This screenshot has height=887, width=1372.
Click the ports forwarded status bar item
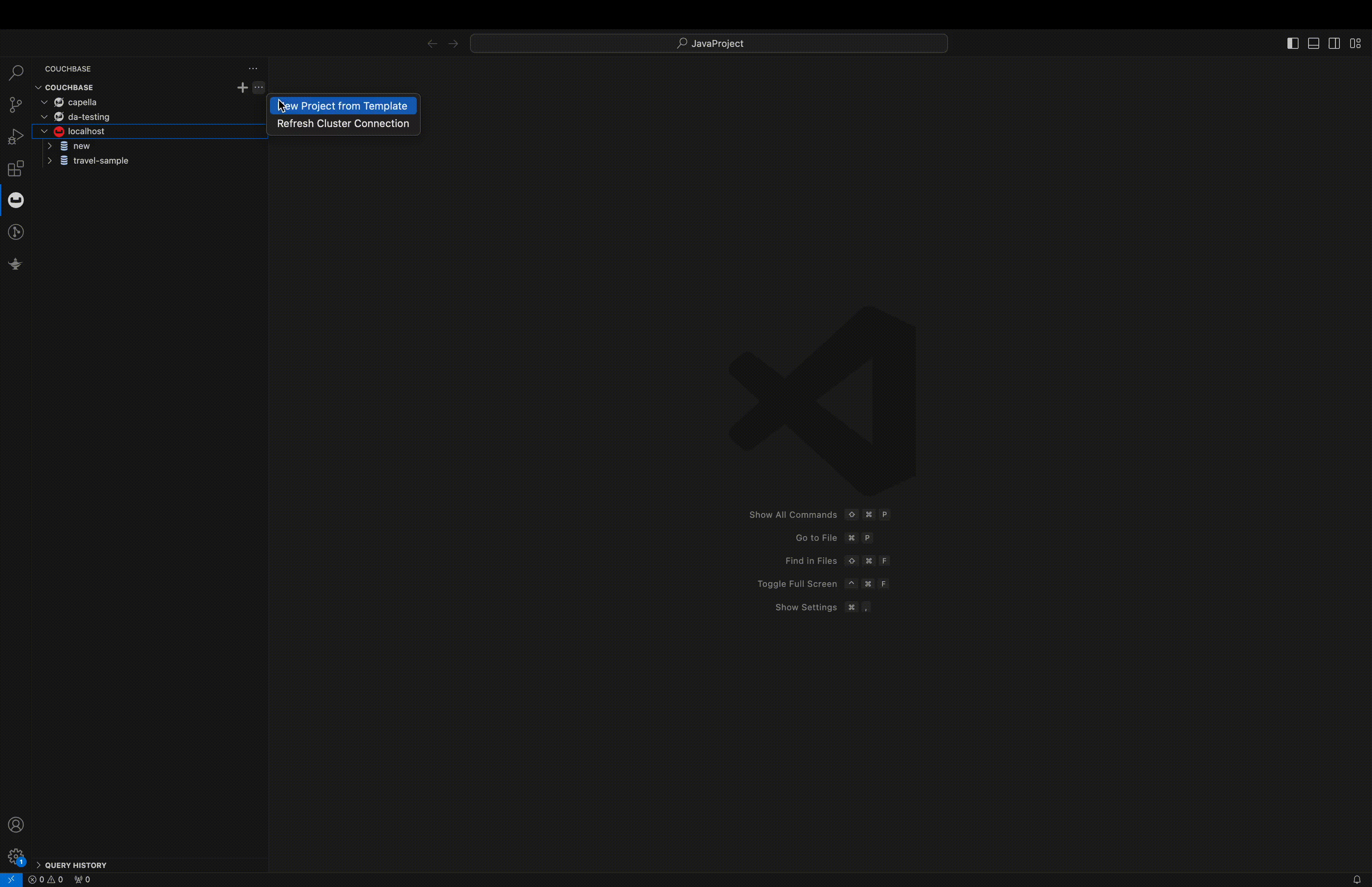pos(82,879)
